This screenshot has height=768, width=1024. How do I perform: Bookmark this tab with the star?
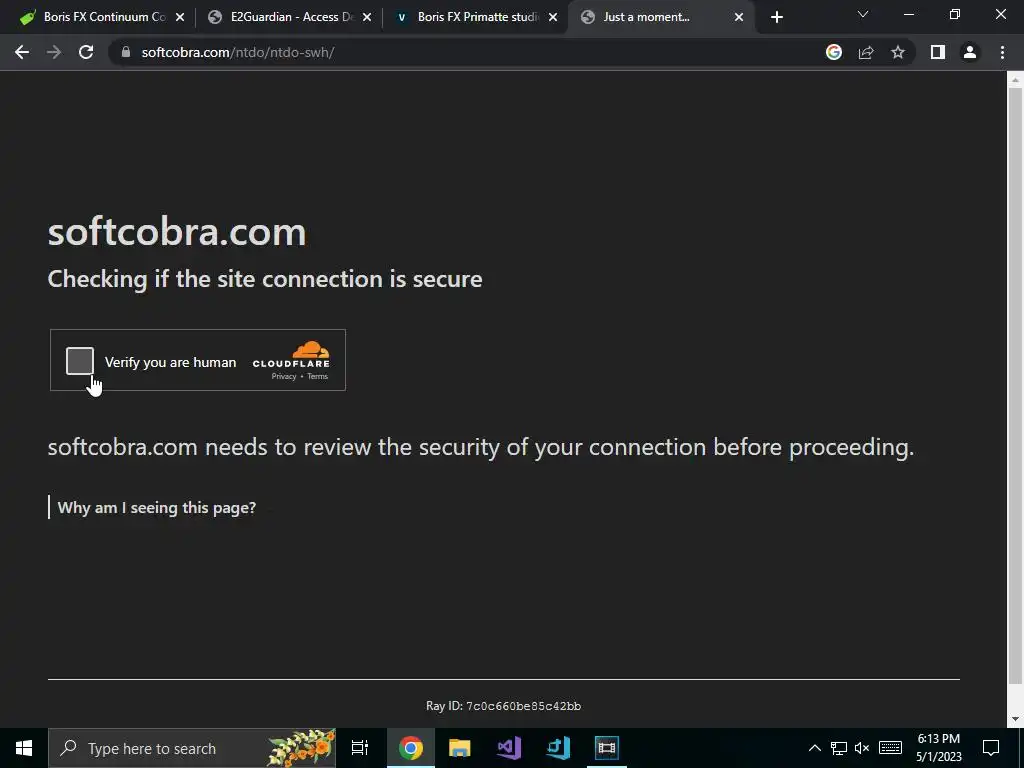pos(898,52)
